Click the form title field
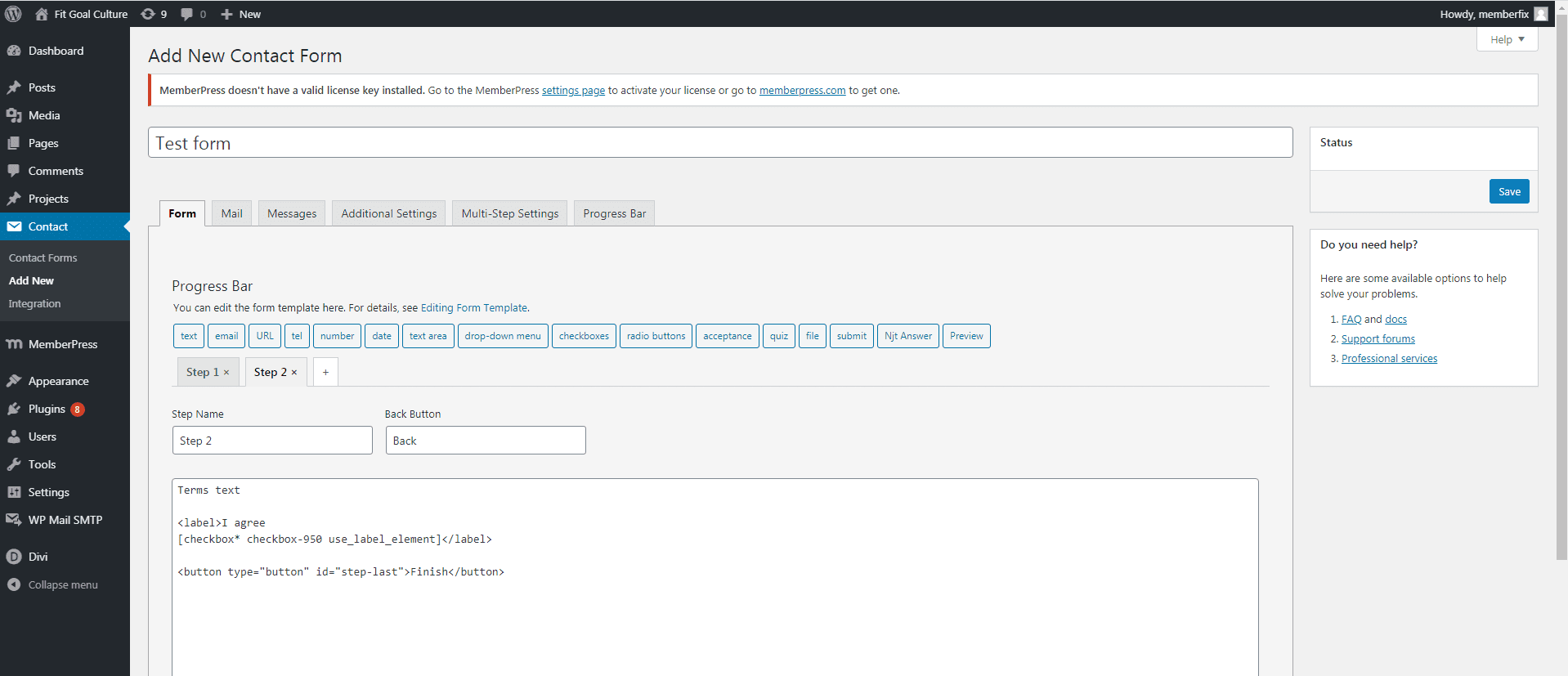 coord(720,142)
